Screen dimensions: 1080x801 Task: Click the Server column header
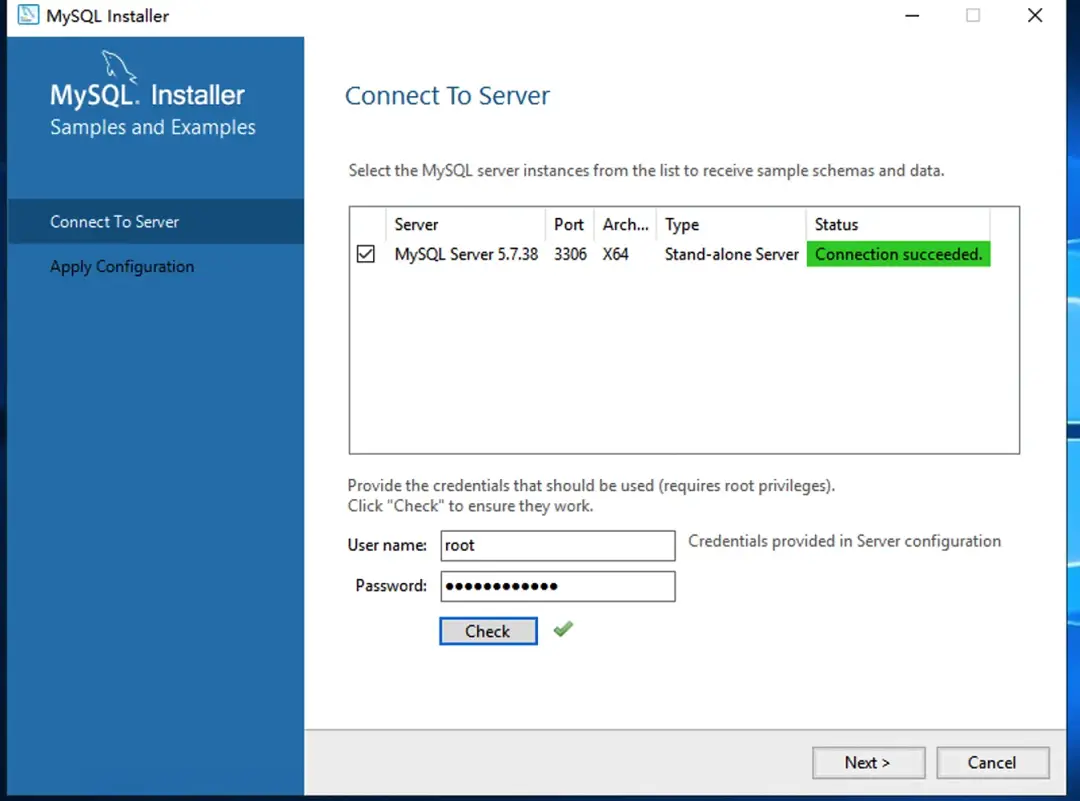416,224
